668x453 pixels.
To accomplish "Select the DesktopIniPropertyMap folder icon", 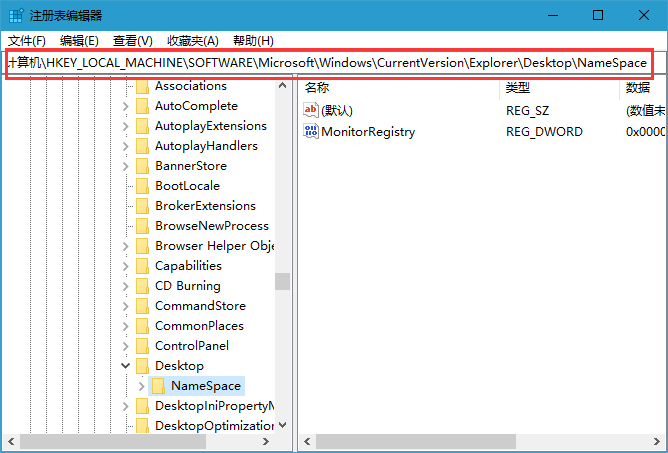I will (x=142, y=406).
